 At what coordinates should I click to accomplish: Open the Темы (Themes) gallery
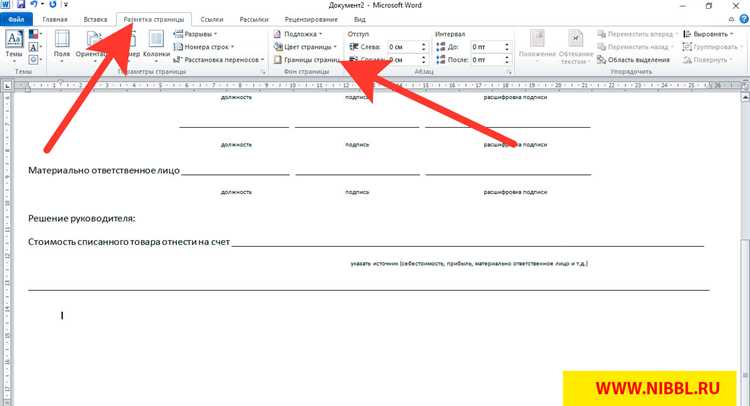point(14,44)
